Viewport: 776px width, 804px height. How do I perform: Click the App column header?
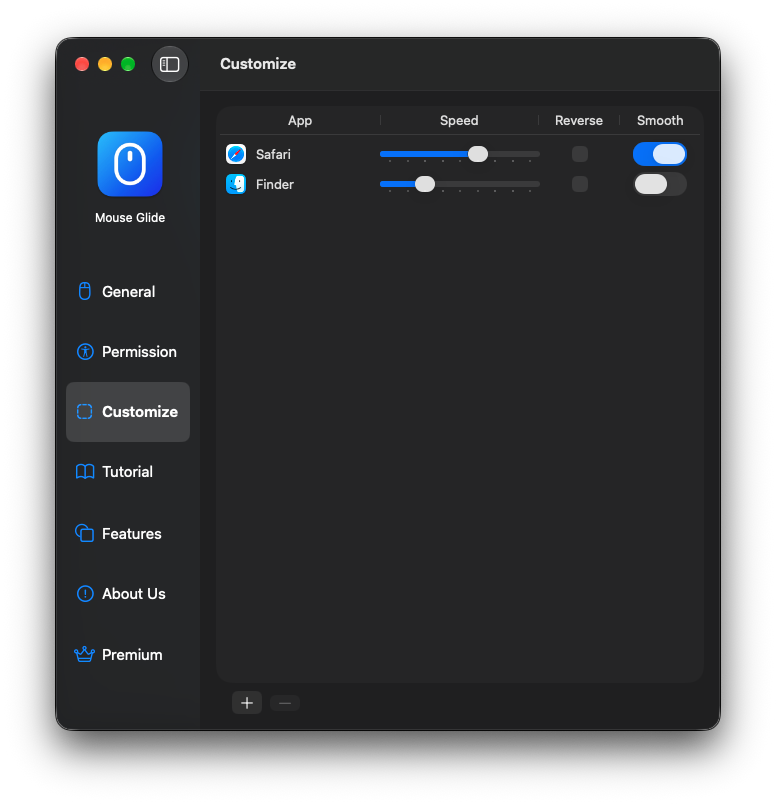300,120
